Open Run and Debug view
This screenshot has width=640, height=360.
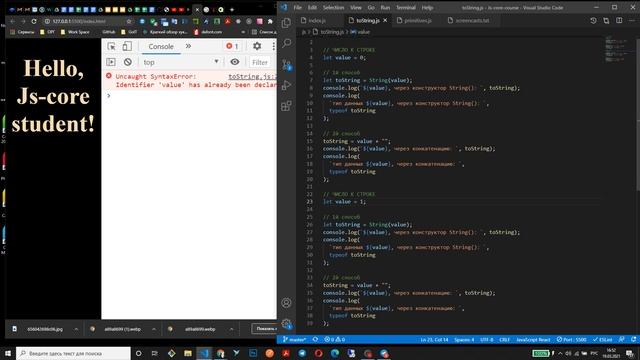(x=287, y=85)
